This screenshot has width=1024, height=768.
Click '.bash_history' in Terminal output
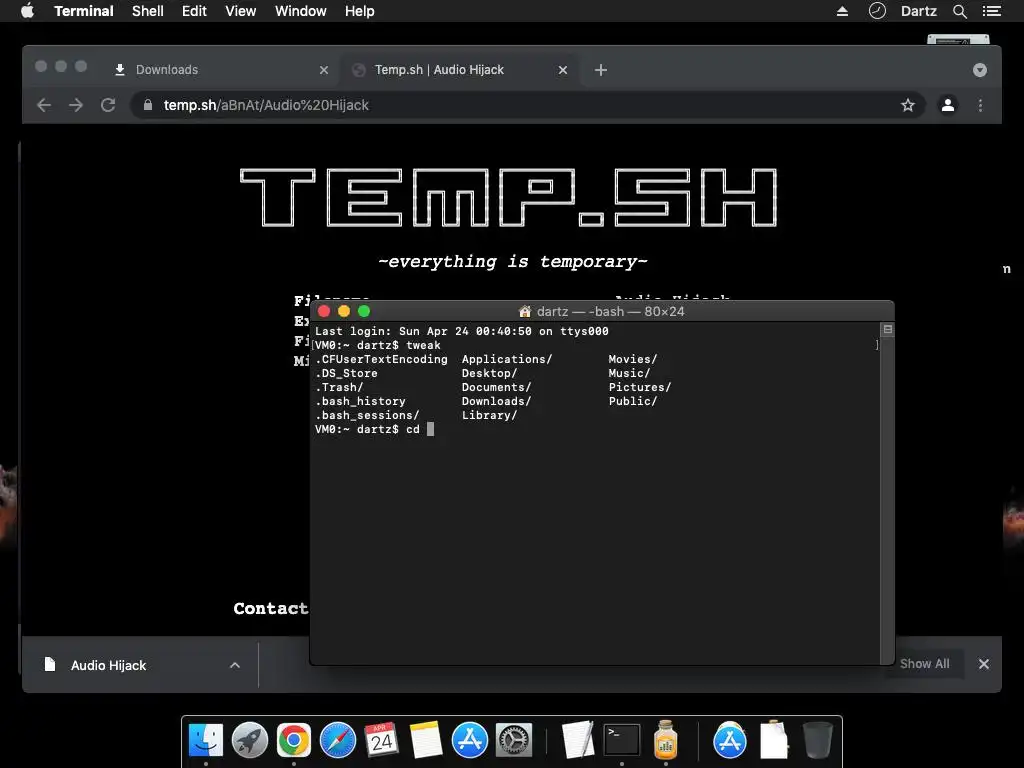(360, 401)
